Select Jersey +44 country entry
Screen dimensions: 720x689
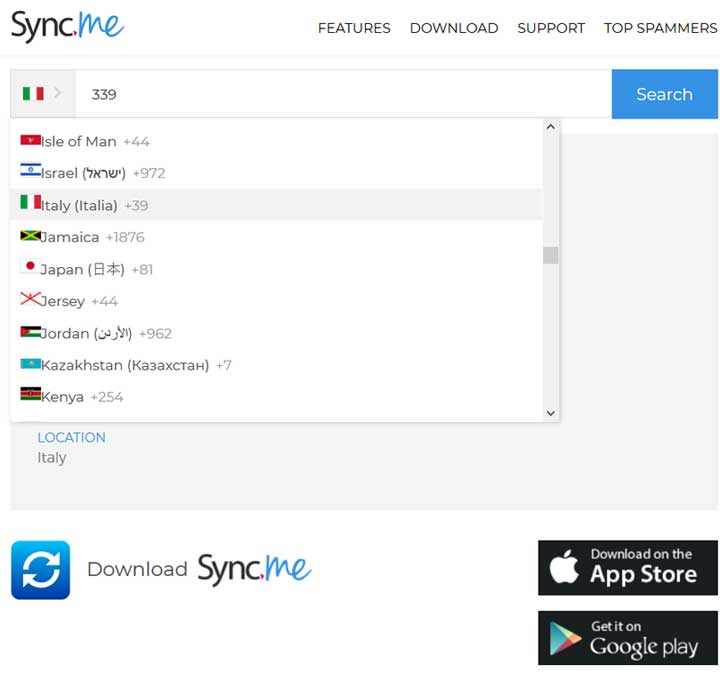pyautogui.click(x=276, y=301)
